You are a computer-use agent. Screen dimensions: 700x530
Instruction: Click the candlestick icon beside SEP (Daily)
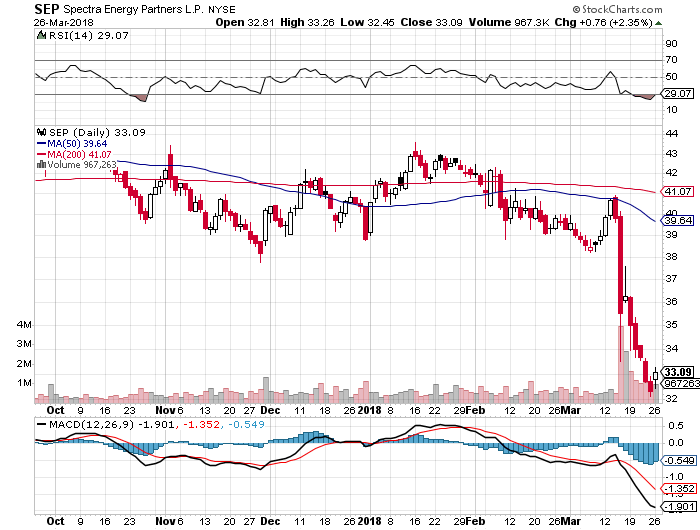(42, 132)
